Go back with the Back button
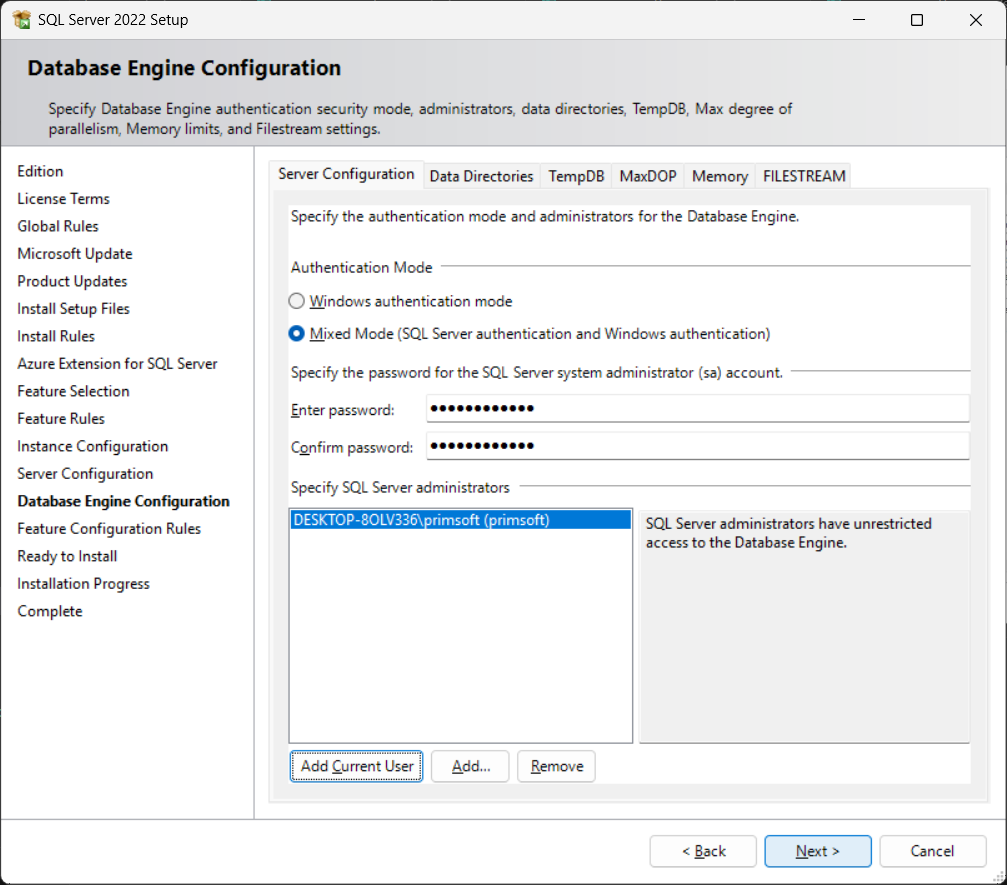 (703, 851)
